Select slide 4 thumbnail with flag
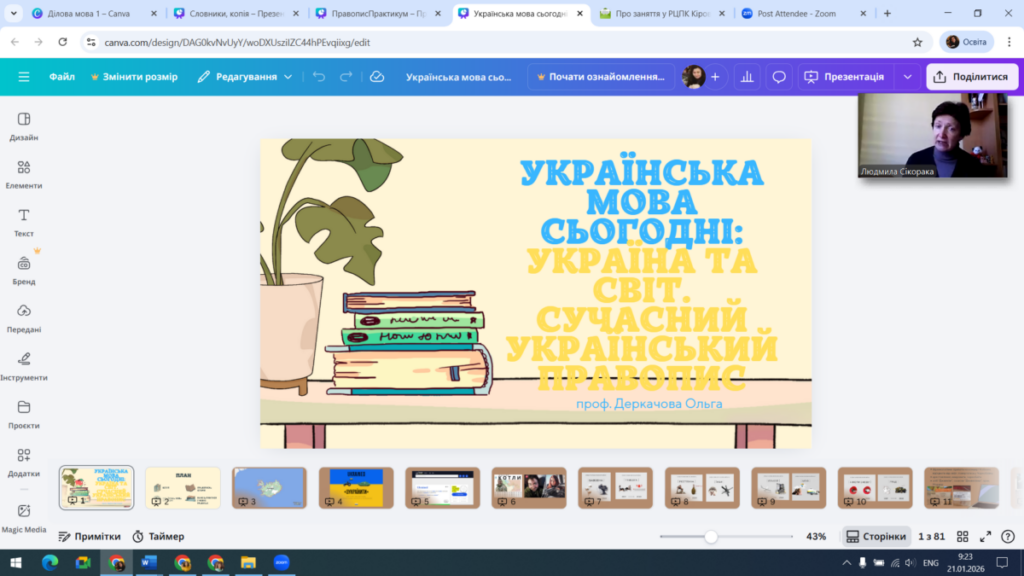Image resolution: width=1024 pixels, height=576 pixels. click(x=356, y=487)
